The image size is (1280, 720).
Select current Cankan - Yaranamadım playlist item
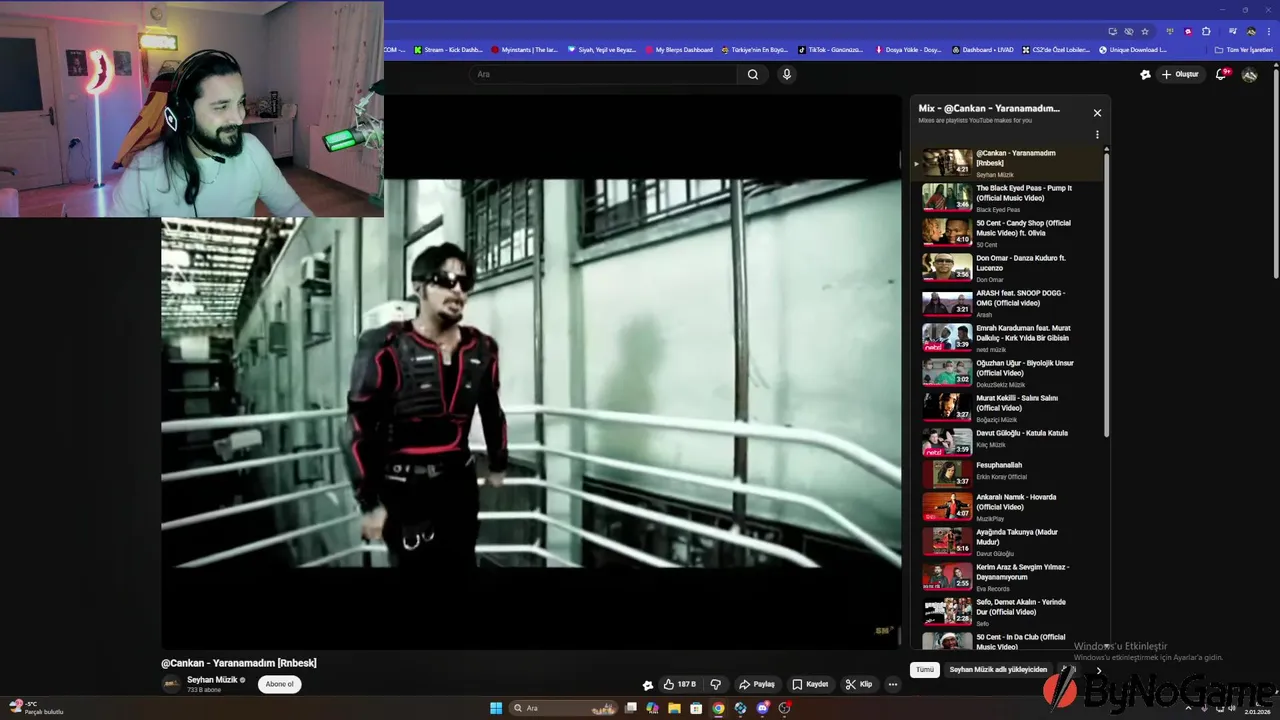click(x=1008, y=163)
